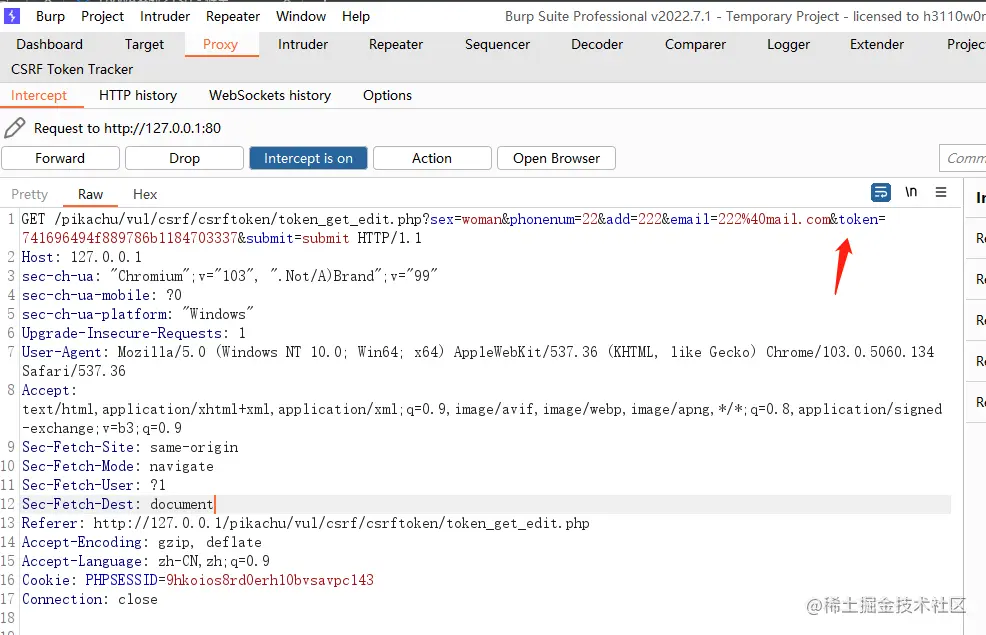
Task: Click the Accept: header name on line 8
Action: tap(49, 390)
